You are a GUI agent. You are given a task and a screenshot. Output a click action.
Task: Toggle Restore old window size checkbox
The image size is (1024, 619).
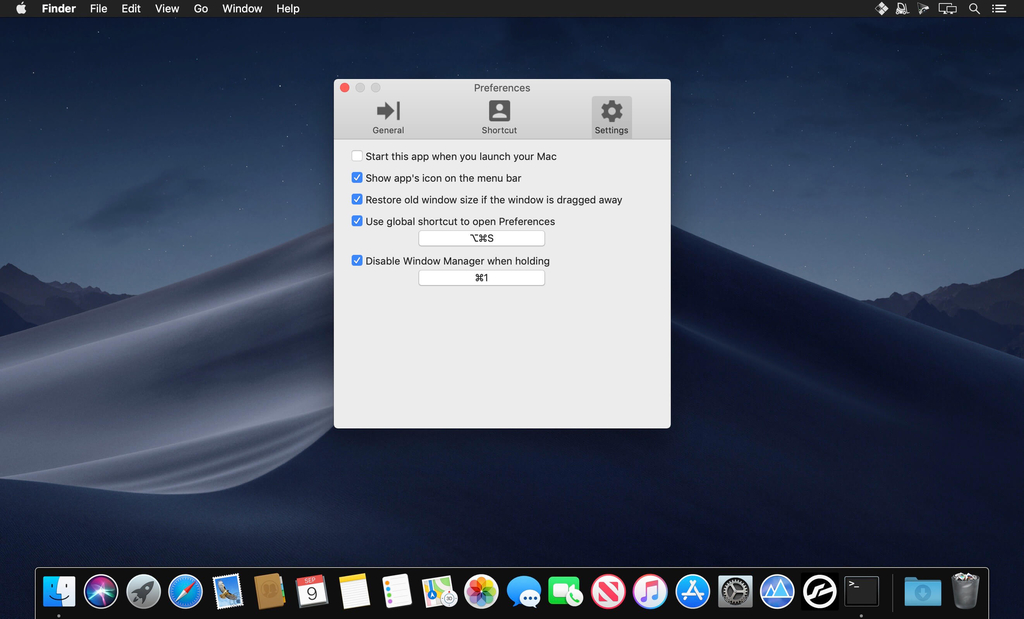(x=357, y=200)
